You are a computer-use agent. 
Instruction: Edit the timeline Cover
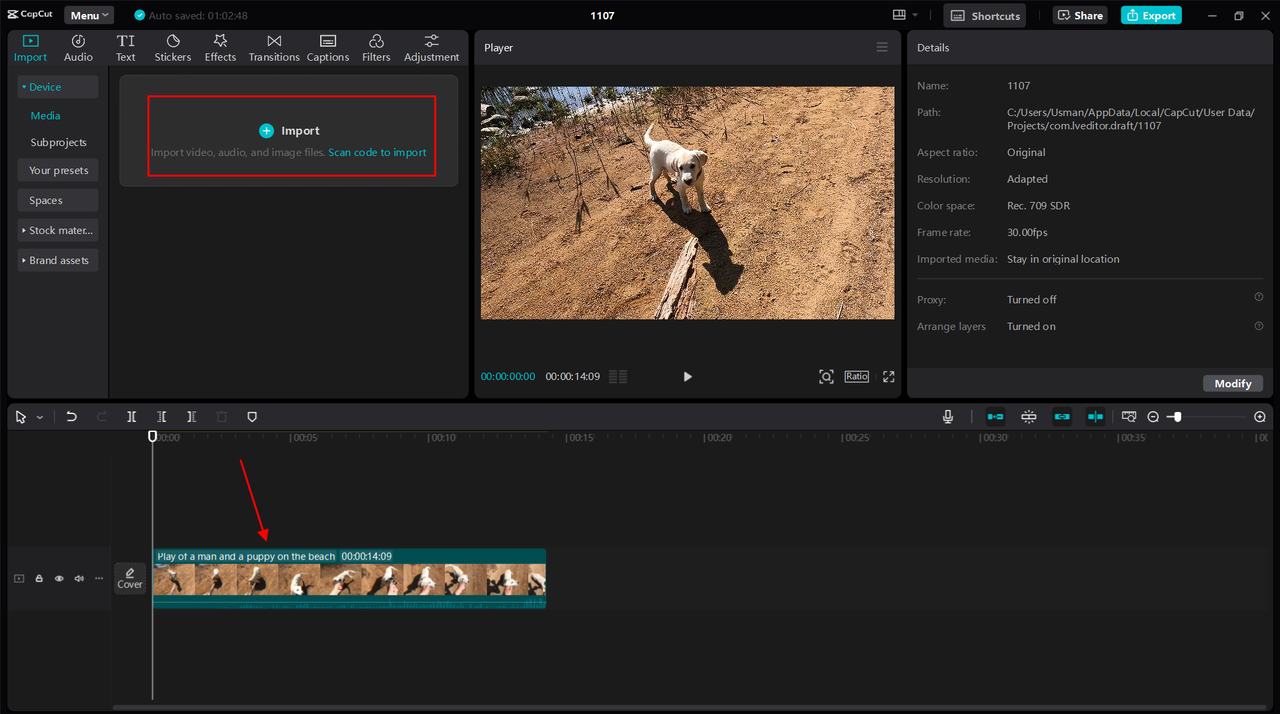[x=130, y=578]
